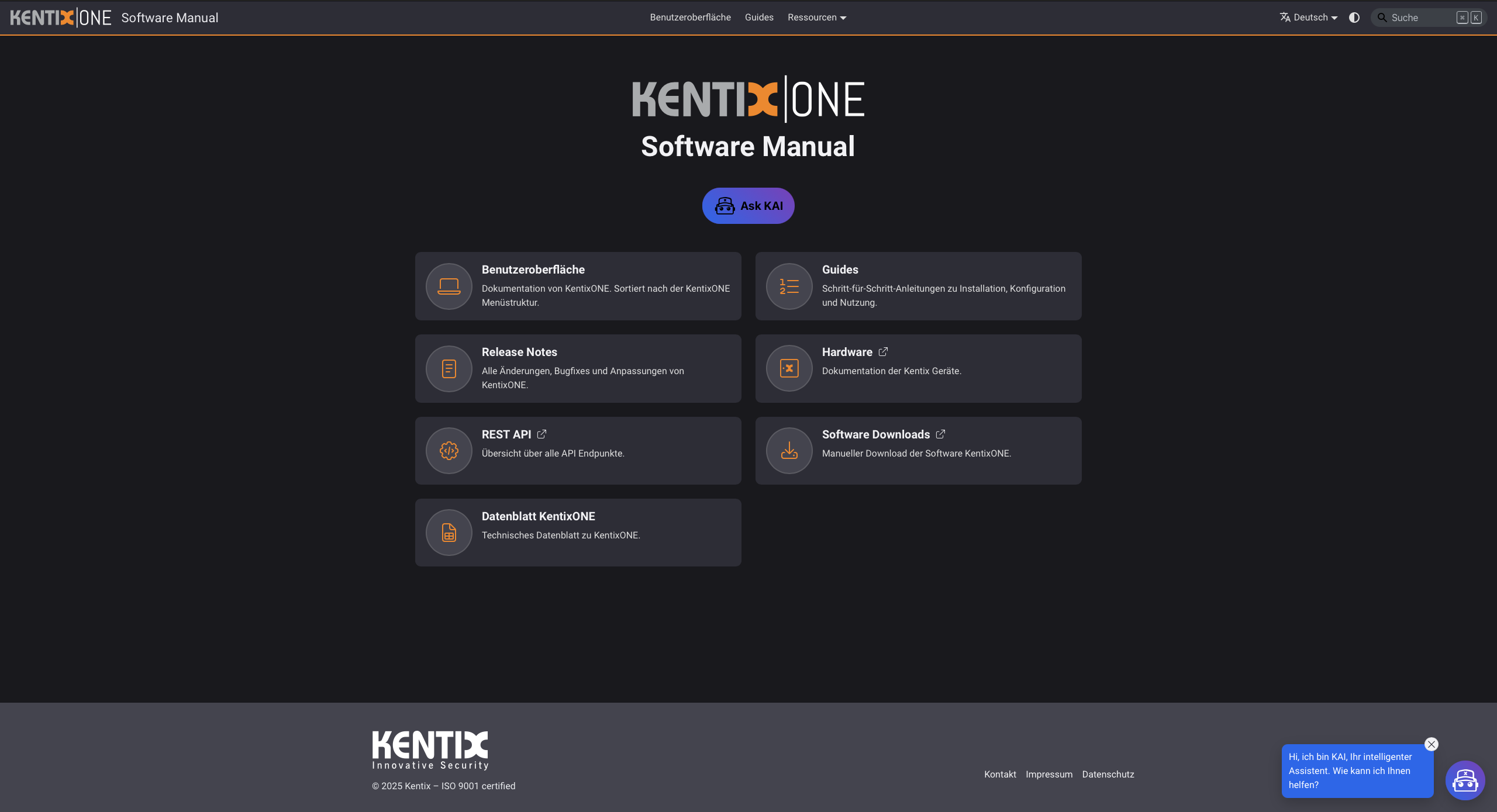
Task: Click the Datenblatt KentixONE sheet icon
Action: [x=449, y=532]
